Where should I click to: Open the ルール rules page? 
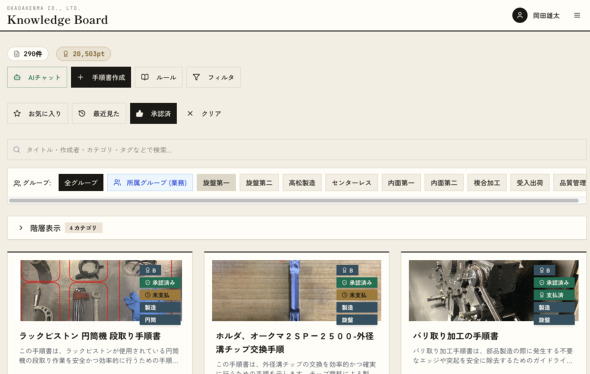point(159,77)
